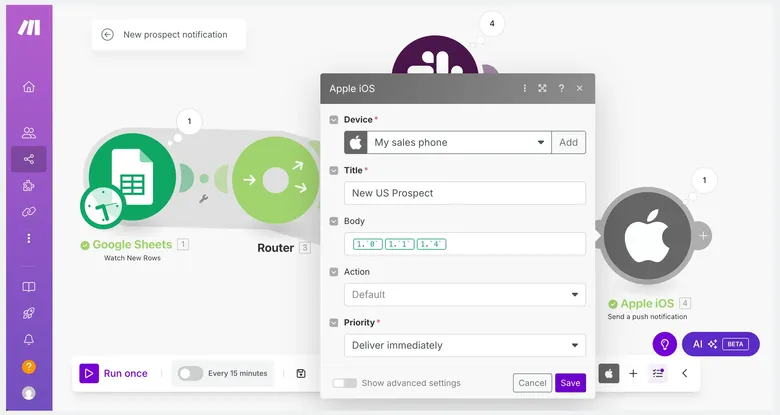This screenshot has height=415, width=780.
Task: Click the plus icon in bottom toolbar
Action: click(x=633, y=373)
